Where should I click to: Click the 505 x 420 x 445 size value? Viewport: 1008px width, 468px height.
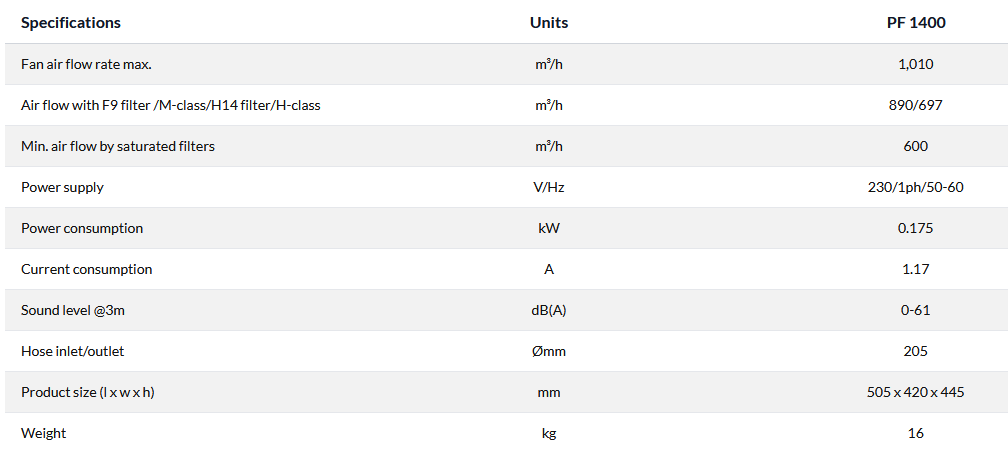tap(915, 392)
